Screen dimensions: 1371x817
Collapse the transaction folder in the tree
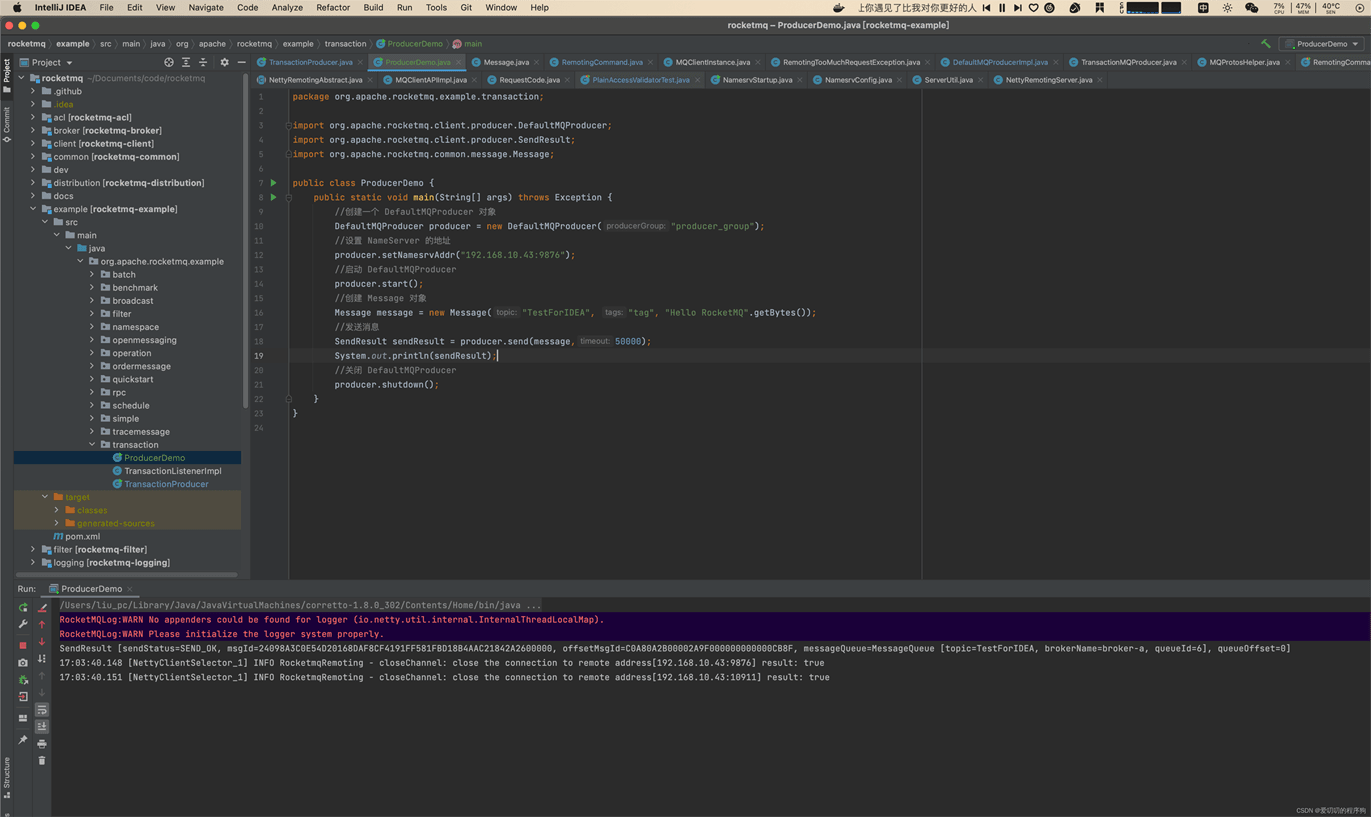click(92, 445)
